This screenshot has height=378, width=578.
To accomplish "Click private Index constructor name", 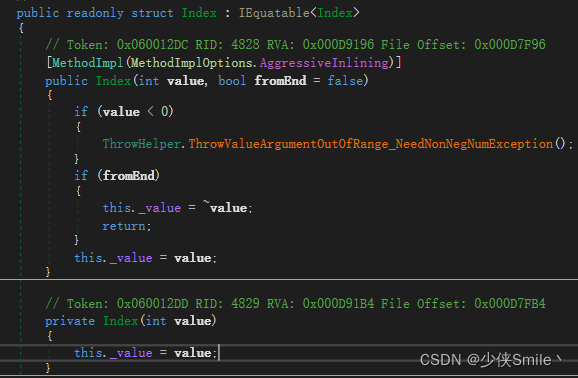I will point(121,321).
